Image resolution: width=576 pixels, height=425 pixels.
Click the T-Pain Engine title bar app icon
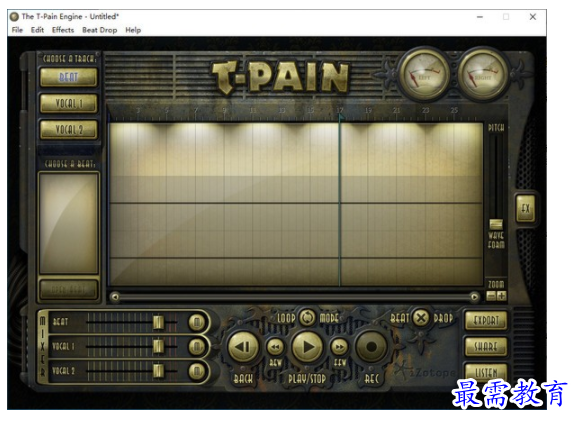(x=14, y=17)
